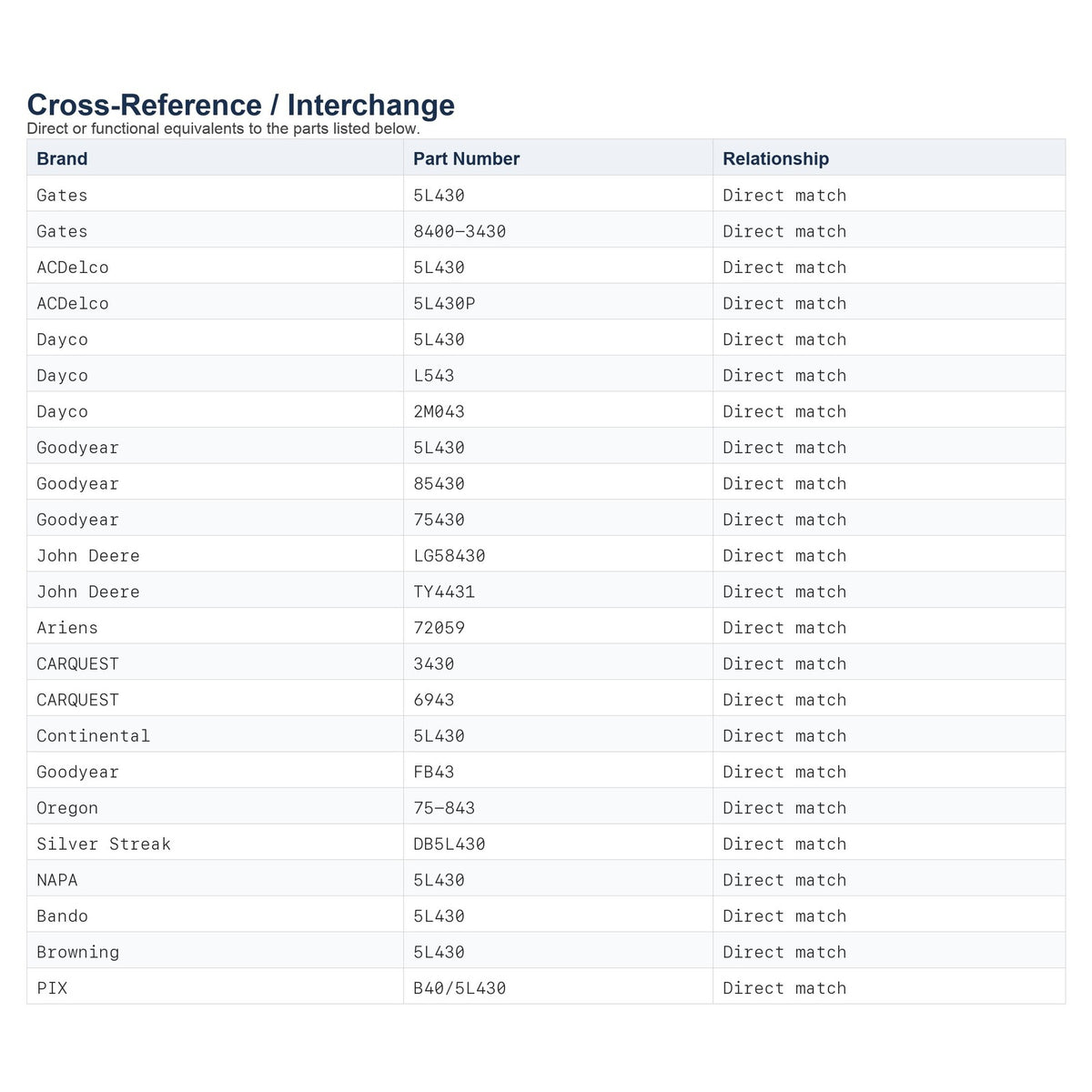Screen dimensions: 1092x1092
Task: Select Goodyear part number 85430
Action: 439,483
